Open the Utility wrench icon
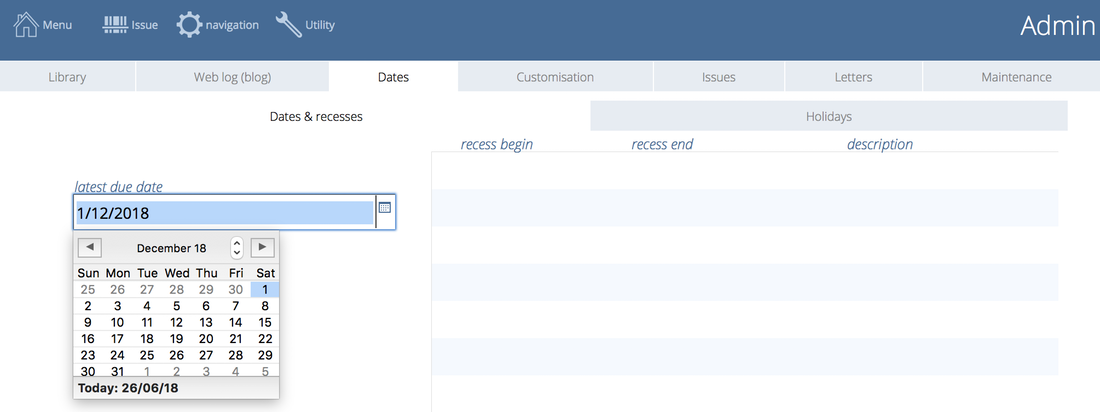Screen dimensions: 1100x412 (x=288, y=25)
